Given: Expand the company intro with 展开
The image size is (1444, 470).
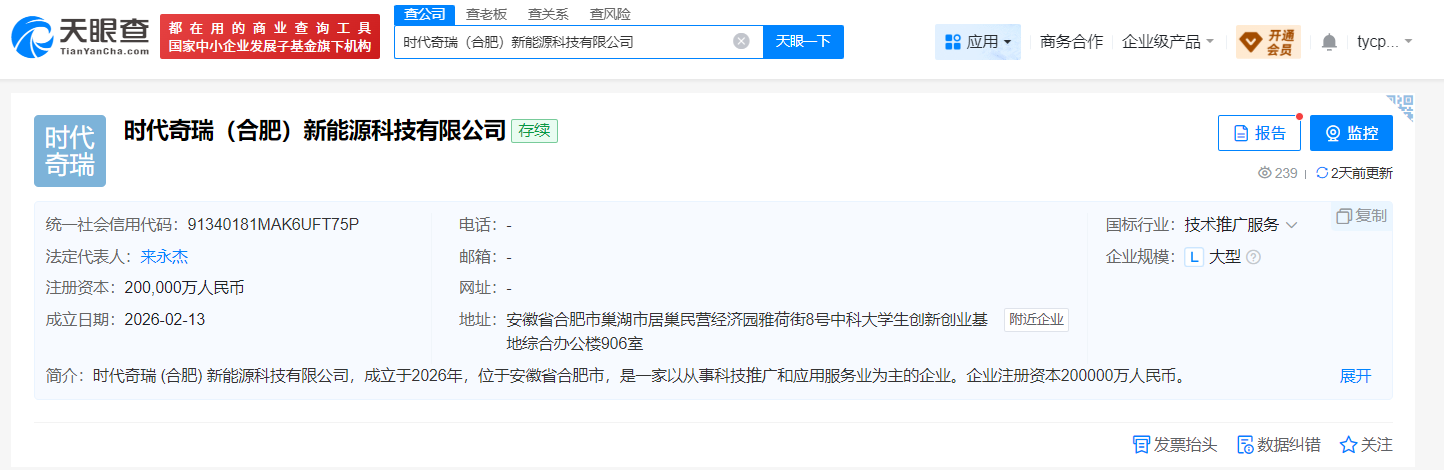Looking at the screenshot, I should point(1356,376).
